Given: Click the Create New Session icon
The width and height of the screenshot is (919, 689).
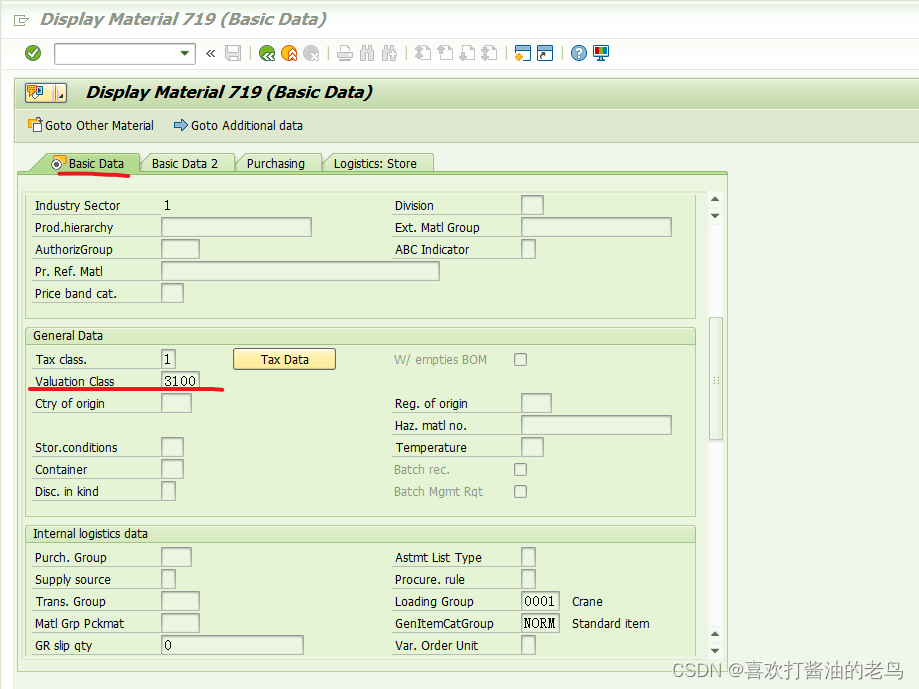Looking at the screenshot, I should click(x=522, y=53).
